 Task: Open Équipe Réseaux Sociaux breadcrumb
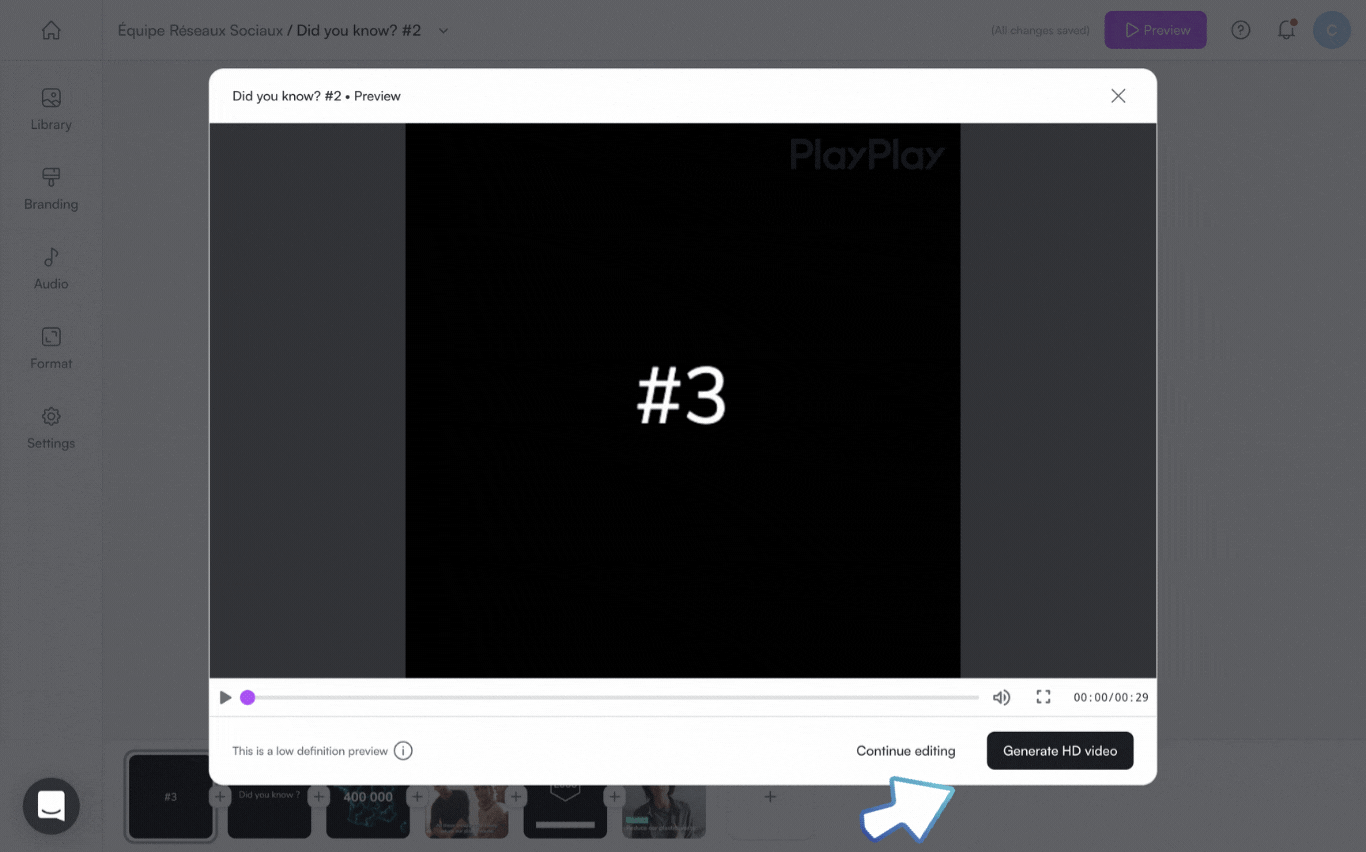200,31
